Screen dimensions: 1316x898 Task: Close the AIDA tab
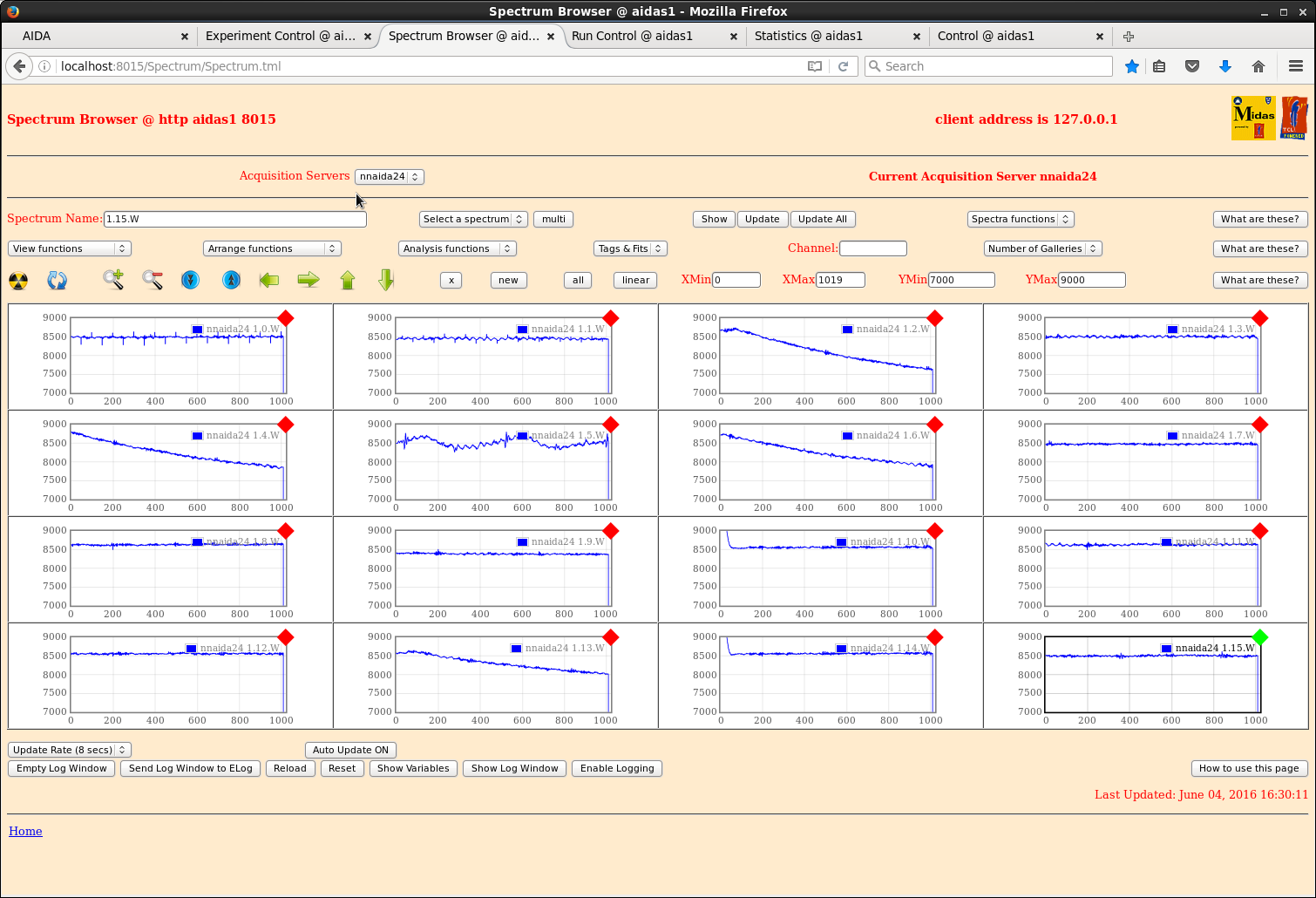click(185, 36)
